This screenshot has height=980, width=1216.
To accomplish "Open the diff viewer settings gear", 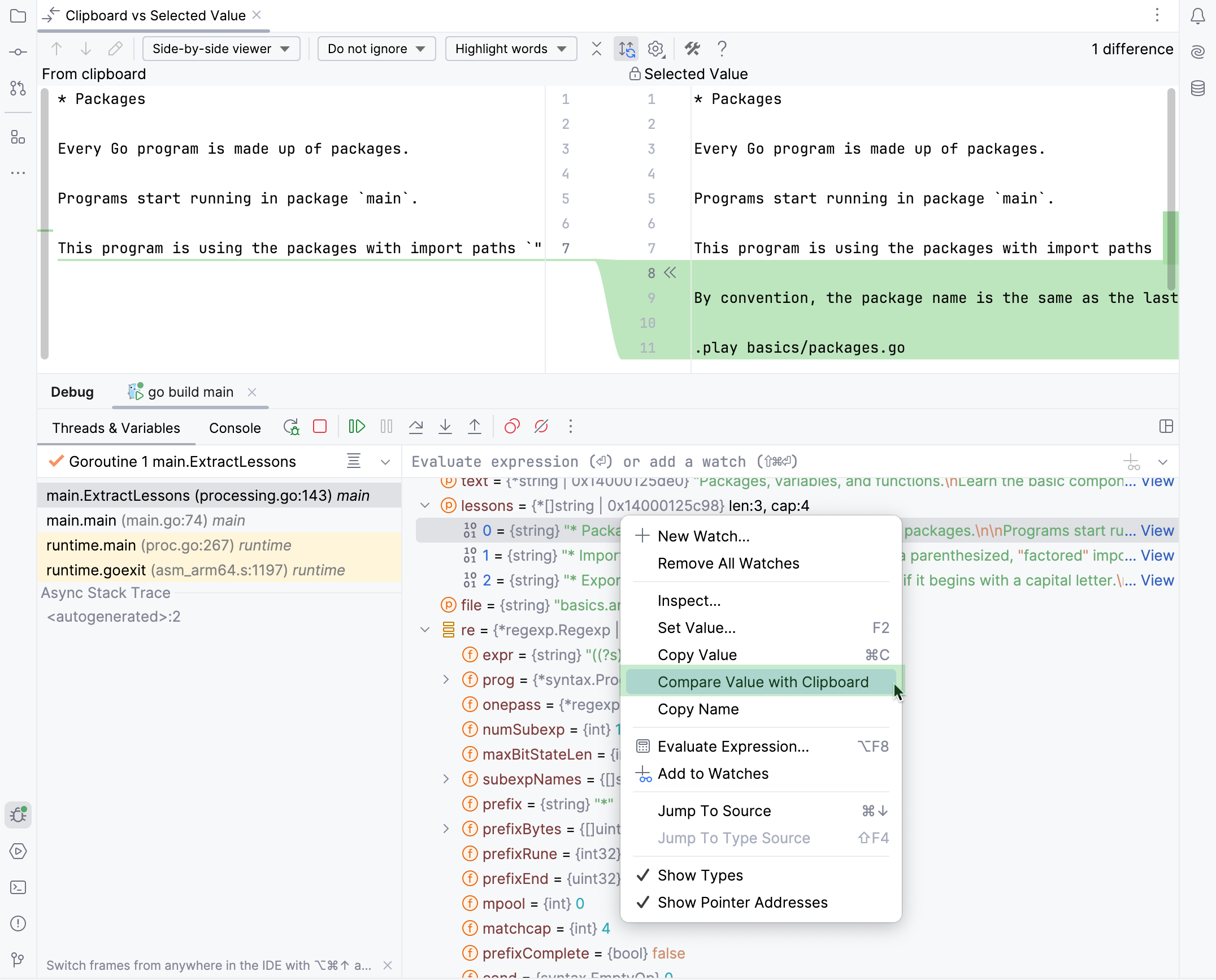I will click(655, 49).
